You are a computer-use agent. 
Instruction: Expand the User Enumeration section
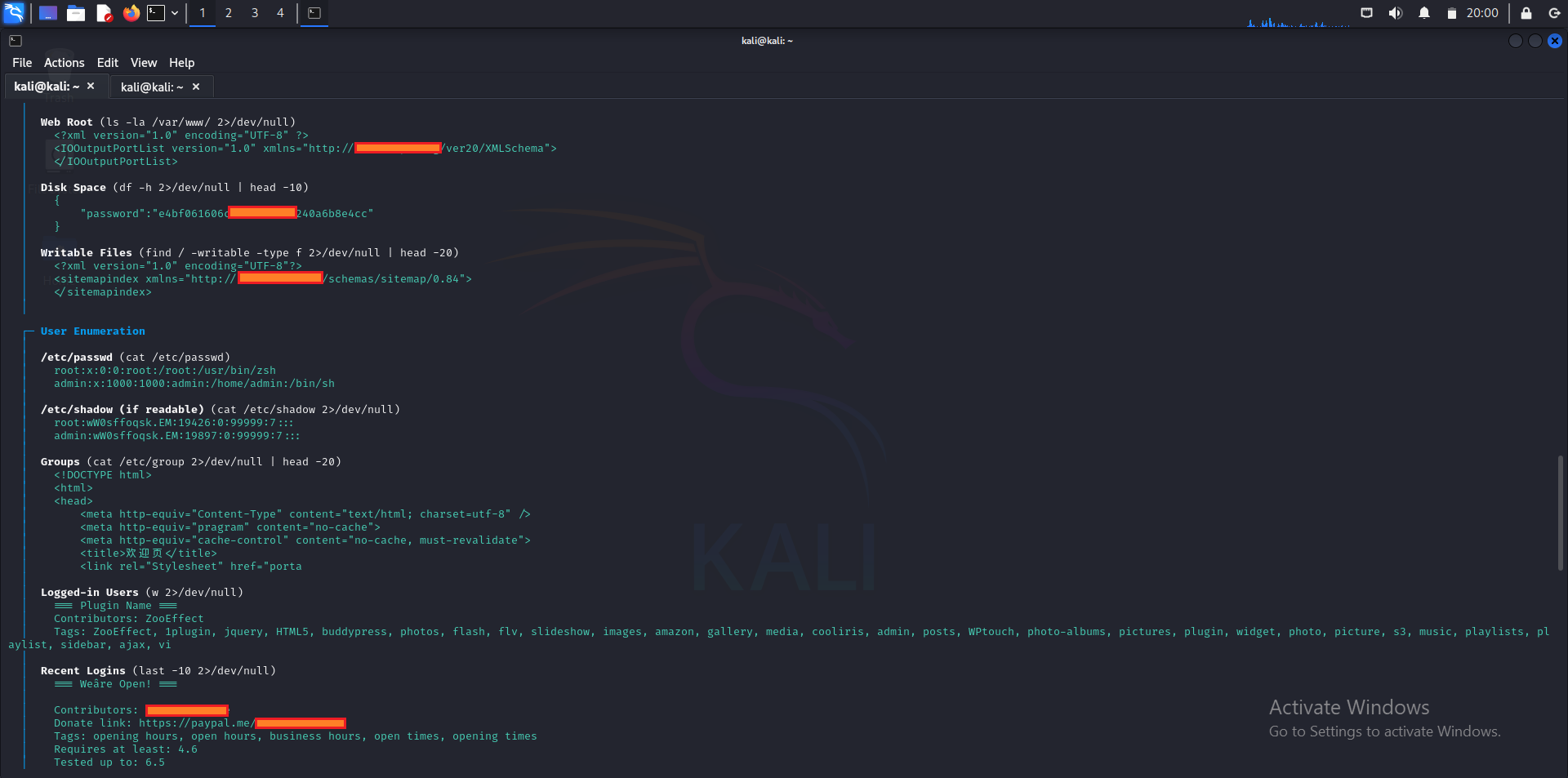92,331
